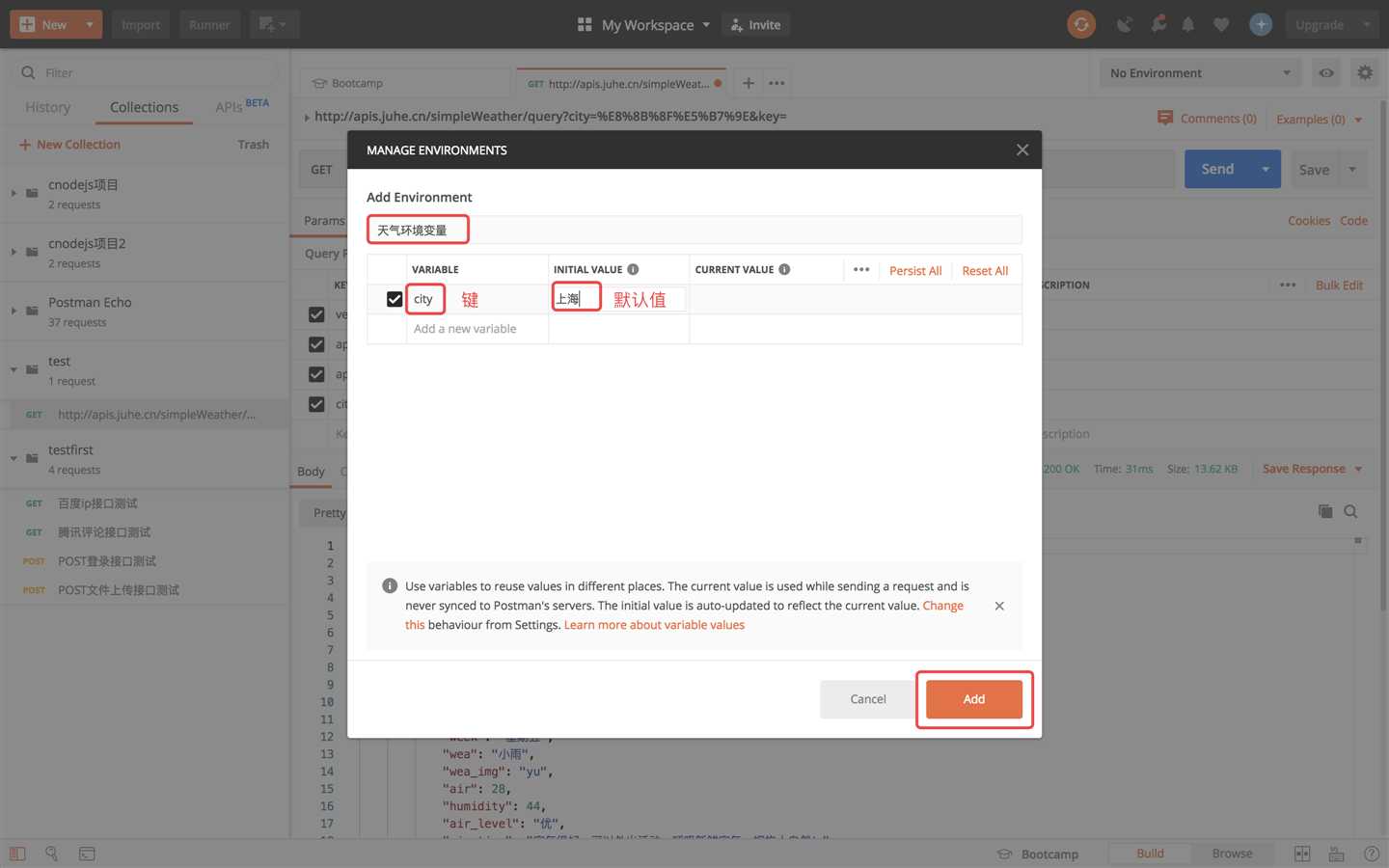Screen dimensions: 1389x868
Task: Click the sidebar Filter search field
Action: pyautogui.click(x=145, y=72)
